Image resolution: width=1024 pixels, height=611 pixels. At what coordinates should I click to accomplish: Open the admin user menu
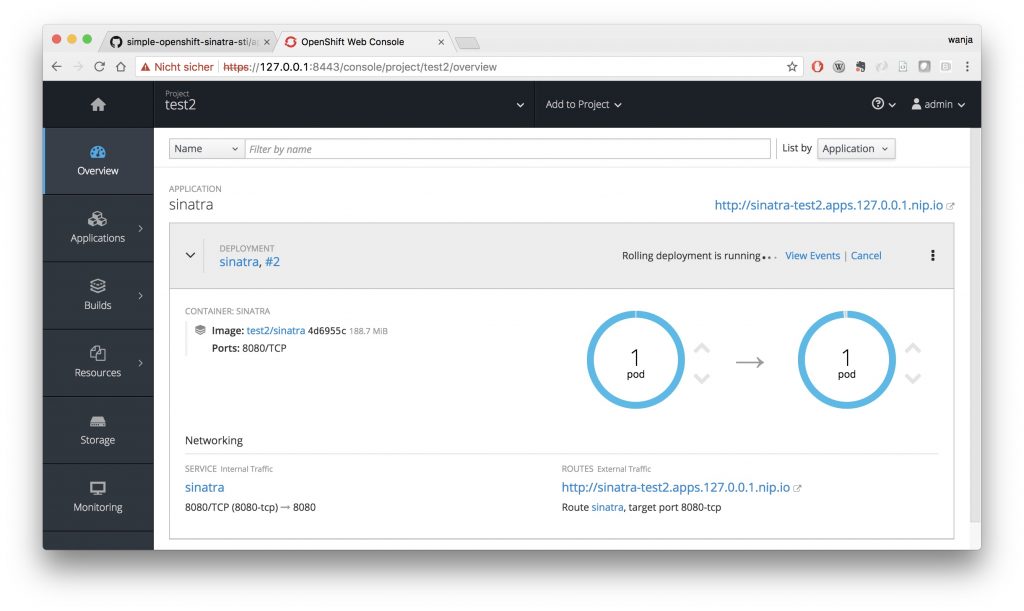click(x=938, y=104)
